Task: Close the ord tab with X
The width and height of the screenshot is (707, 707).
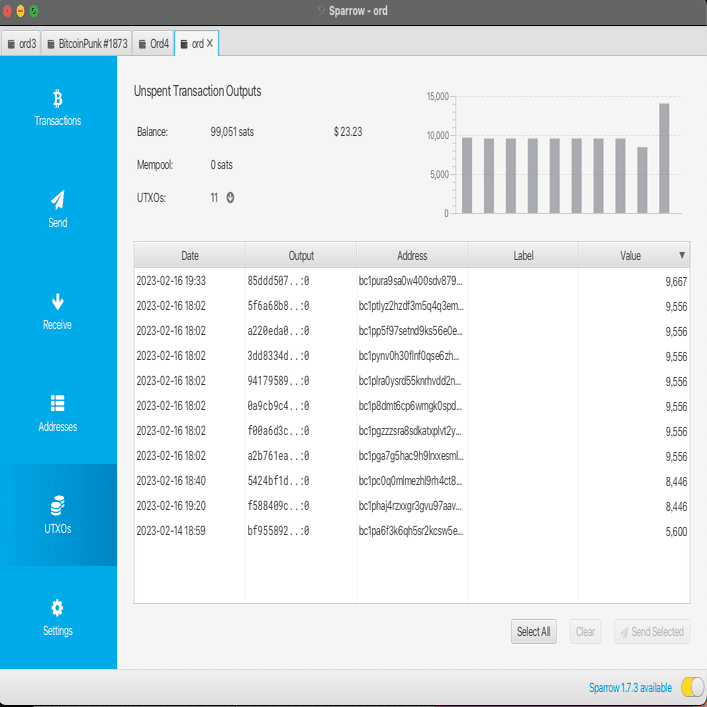Action: [x=210, y=43]
